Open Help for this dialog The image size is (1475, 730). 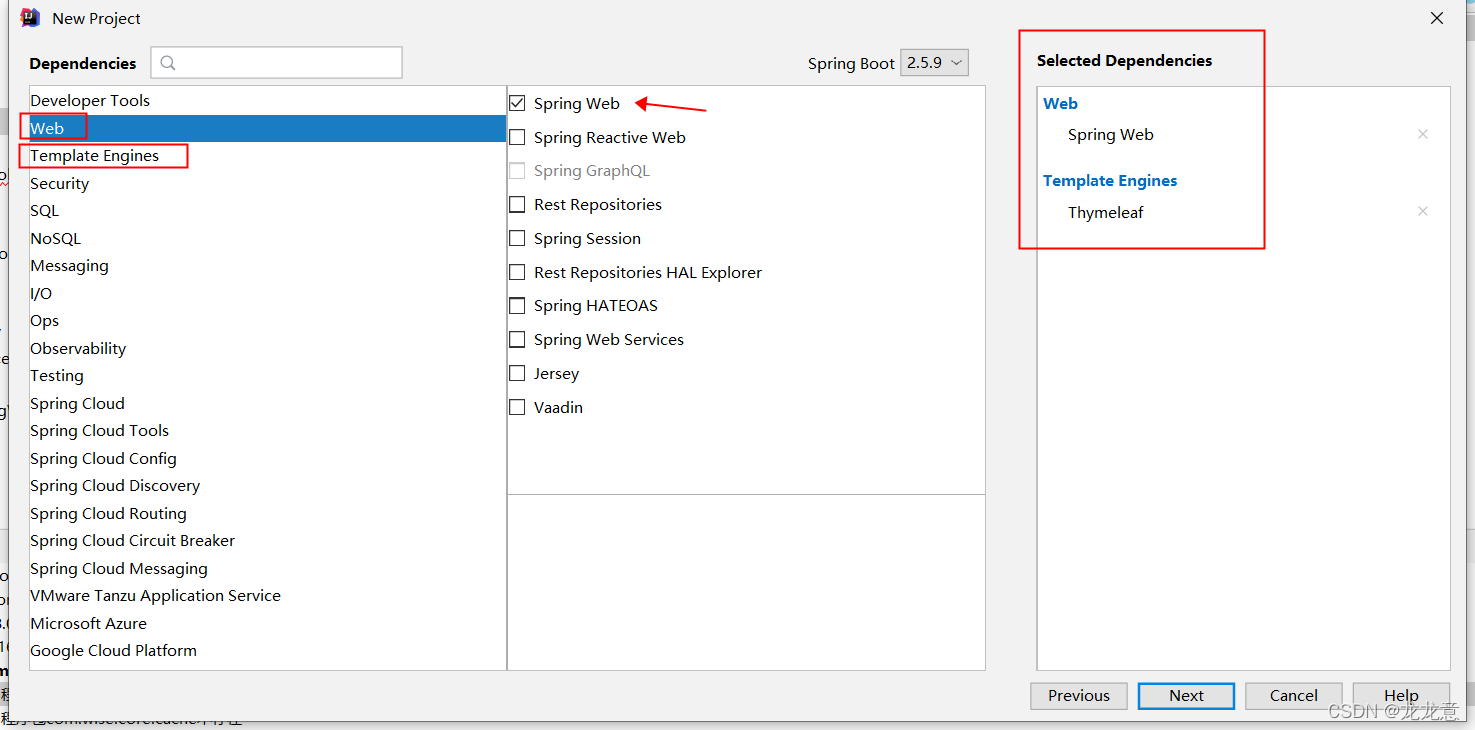(x=1401, y=696)
